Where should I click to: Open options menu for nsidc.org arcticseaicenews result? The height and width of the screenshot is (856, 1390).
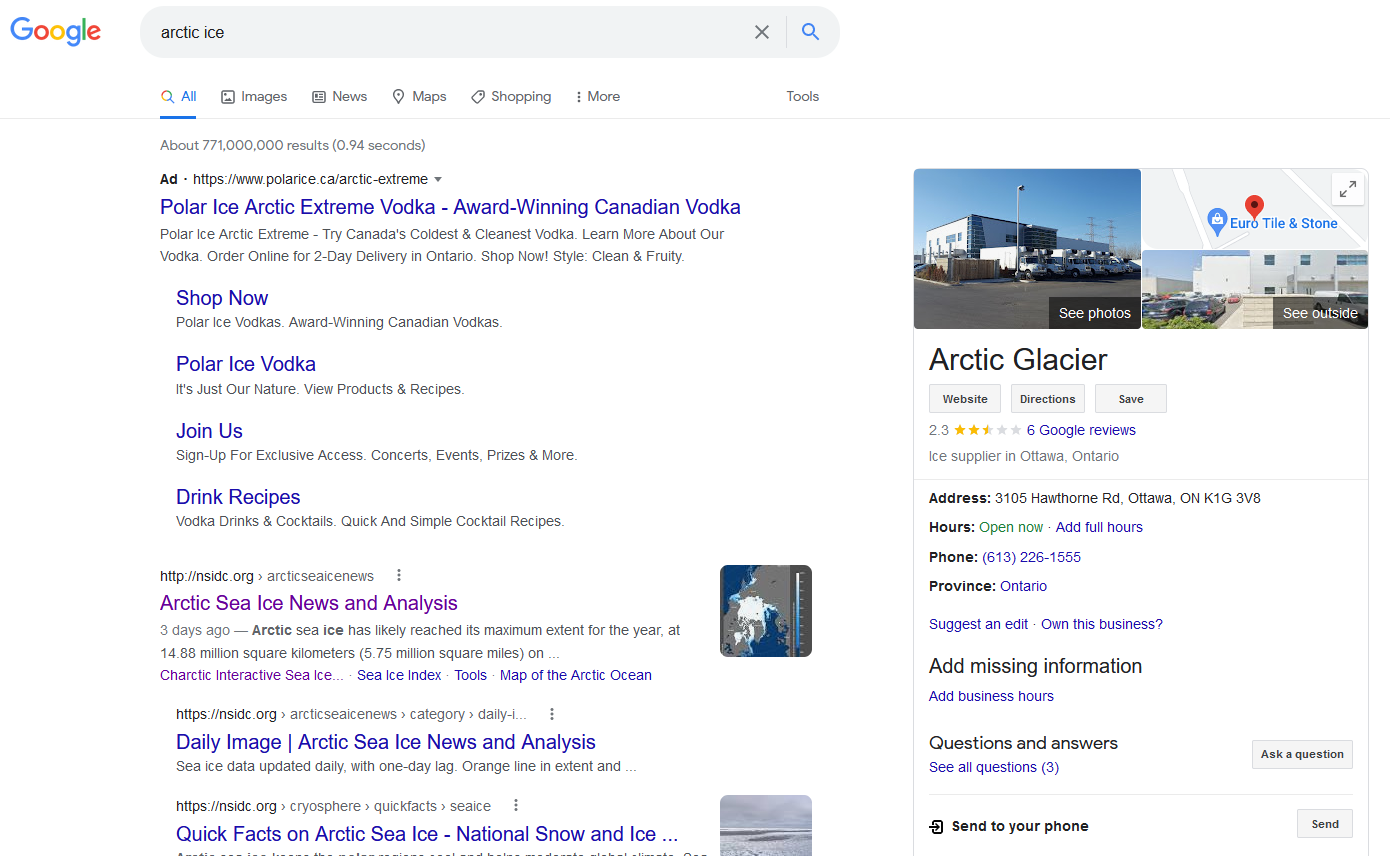tap(399, 575)
